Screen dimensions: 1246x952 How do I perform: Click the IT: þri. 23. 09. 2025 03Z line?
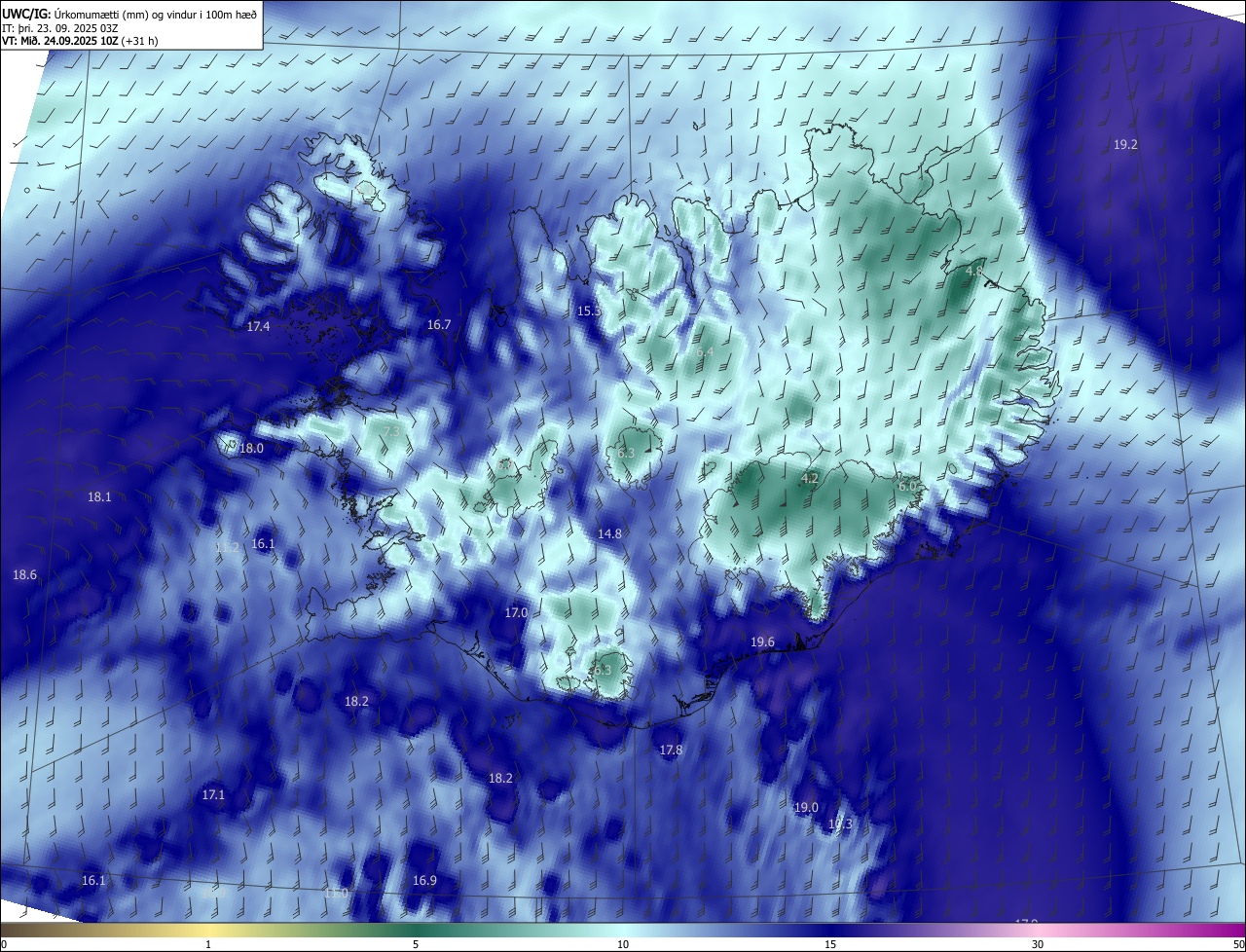(60, 27)
